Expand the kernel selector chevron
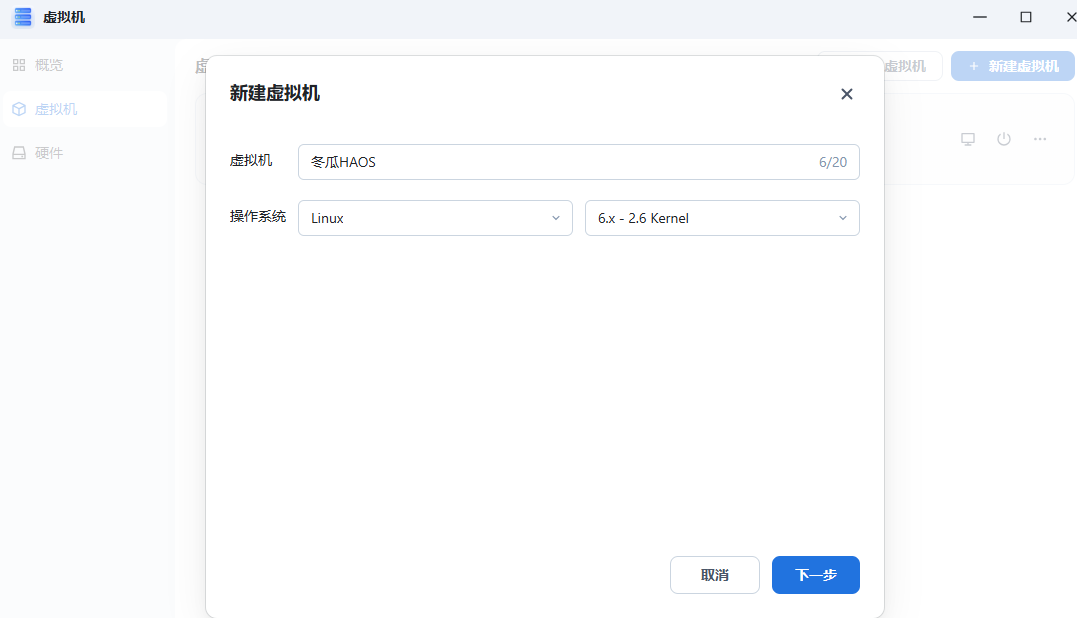The width and height of the screenshot is (1077, 618). pyautogui.click(x=841, y=218)
